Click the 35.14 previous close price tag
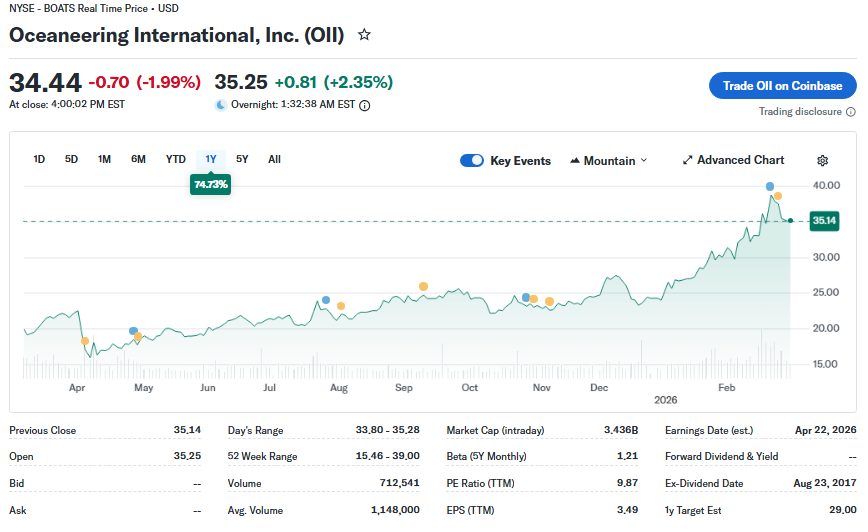868x532 pixels. pyautogui.click(x=824, y=221)
